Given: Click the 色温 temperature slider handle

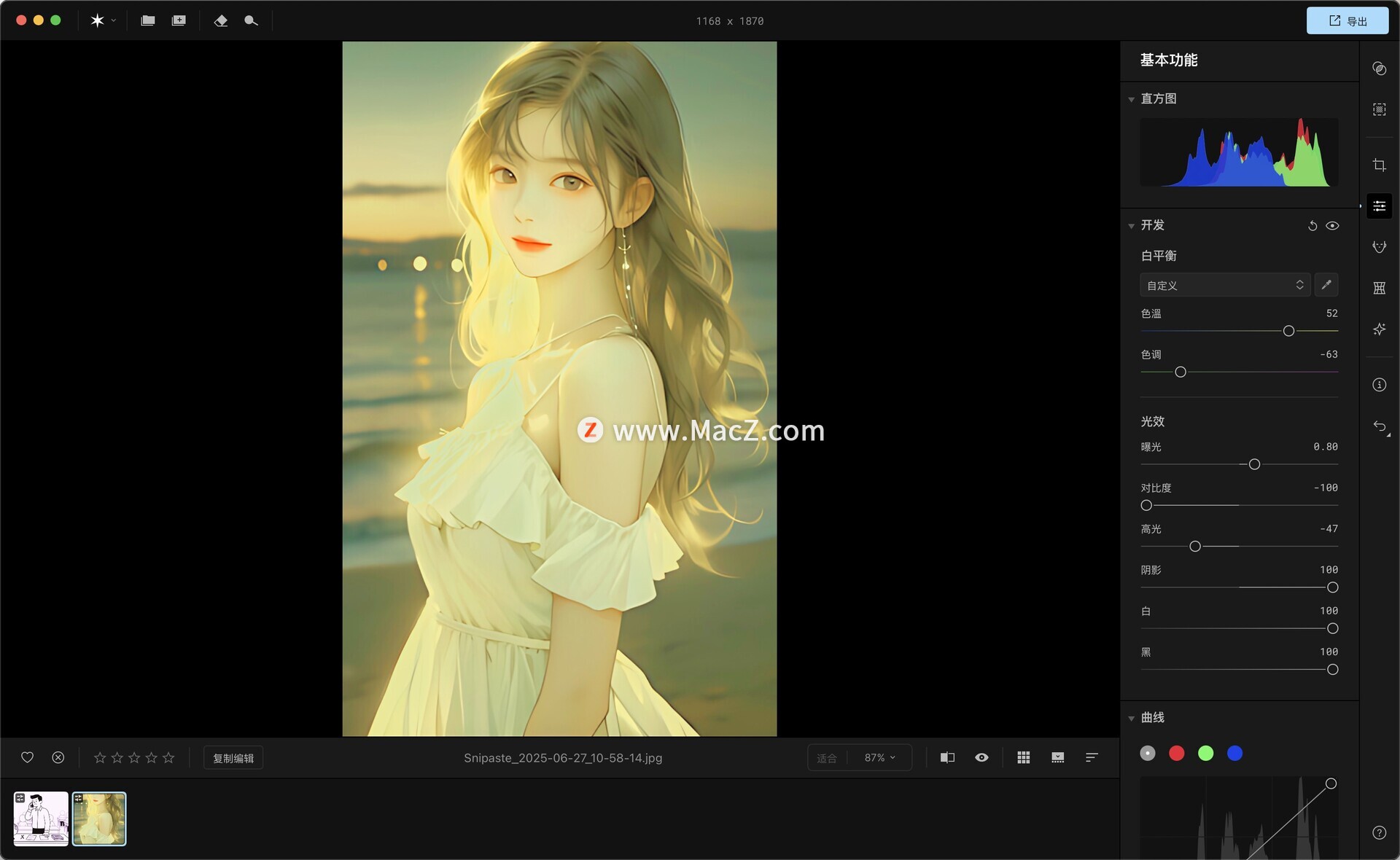Looking at the screenshot, I should pyautogui.click(x=1288, y=331).
